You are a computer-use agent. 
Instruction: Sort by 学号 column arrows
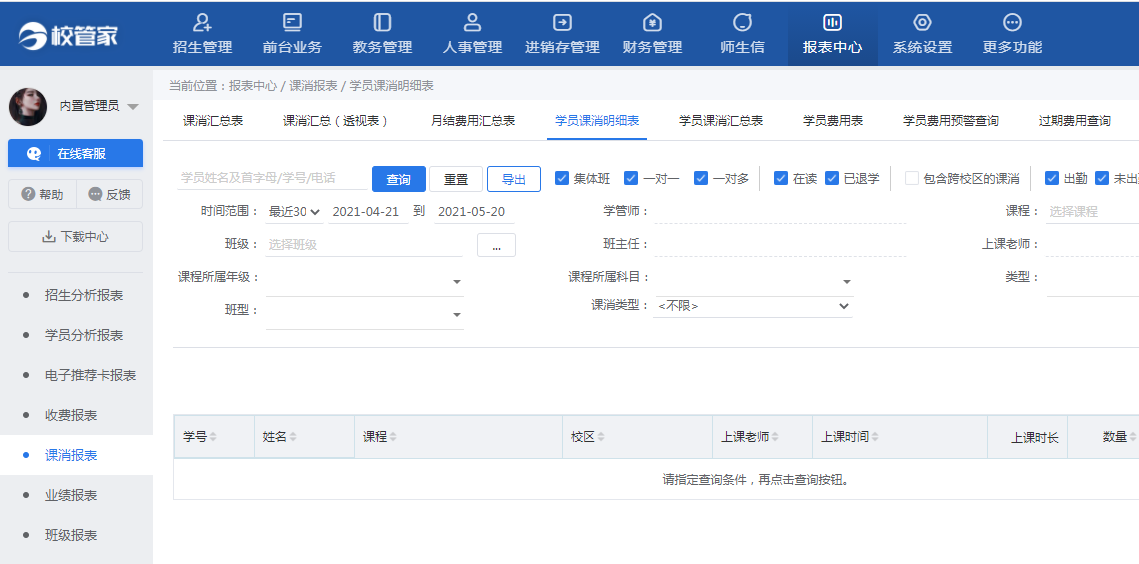(213, 437)
